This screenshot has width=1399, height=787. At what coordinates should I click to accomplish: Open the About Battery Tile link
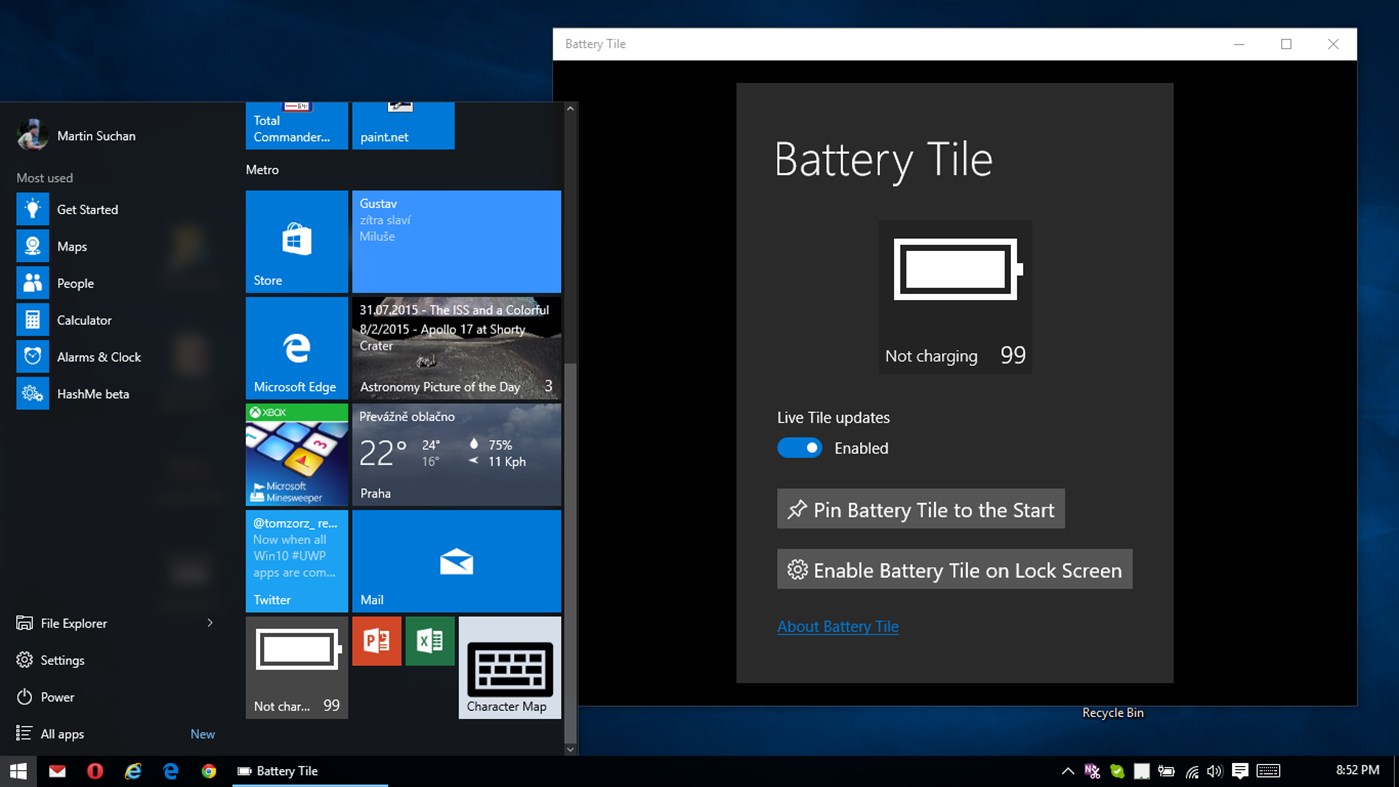point(838,626)
